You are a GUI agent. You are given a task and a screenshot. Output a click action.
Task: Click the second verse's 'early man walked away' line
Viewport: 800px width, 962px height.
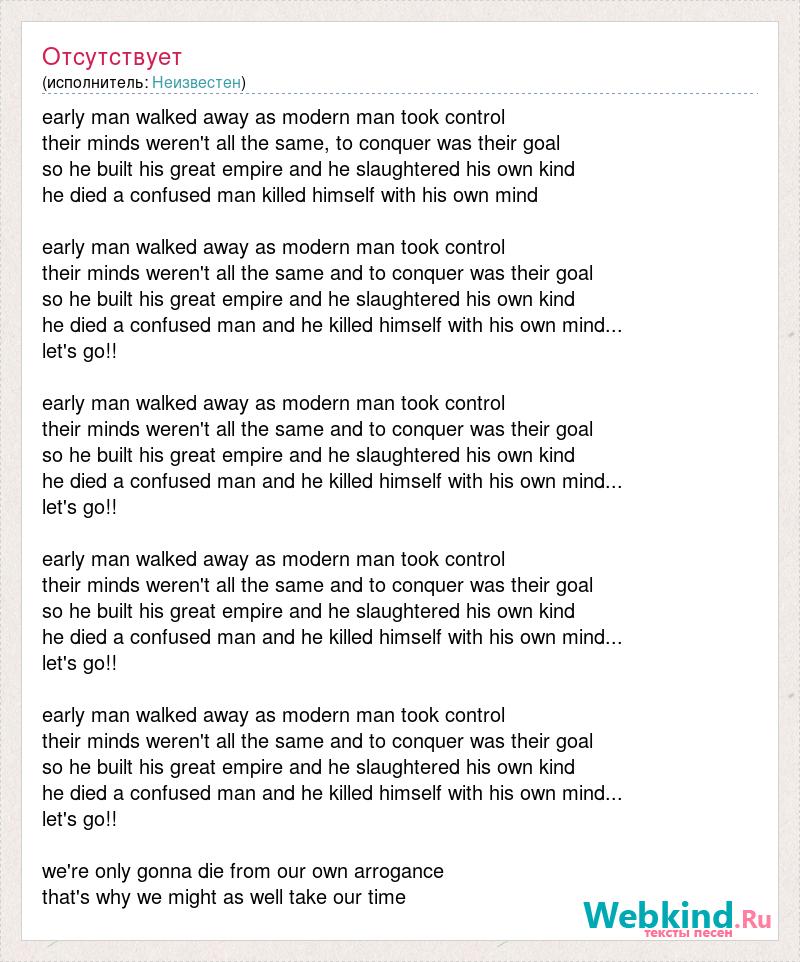coord(274,247)
